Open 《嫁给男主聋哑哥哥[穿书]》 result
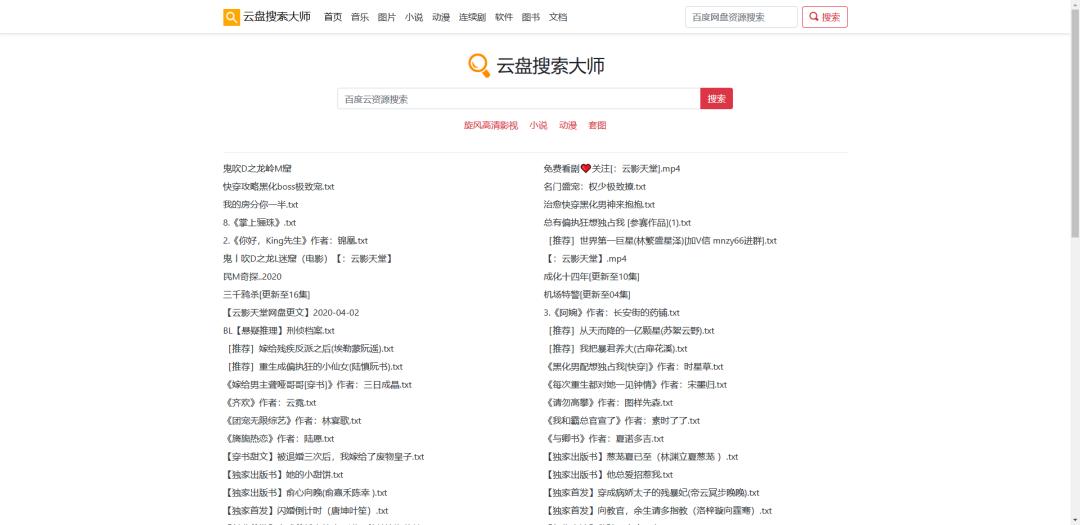 click(318, 384)
